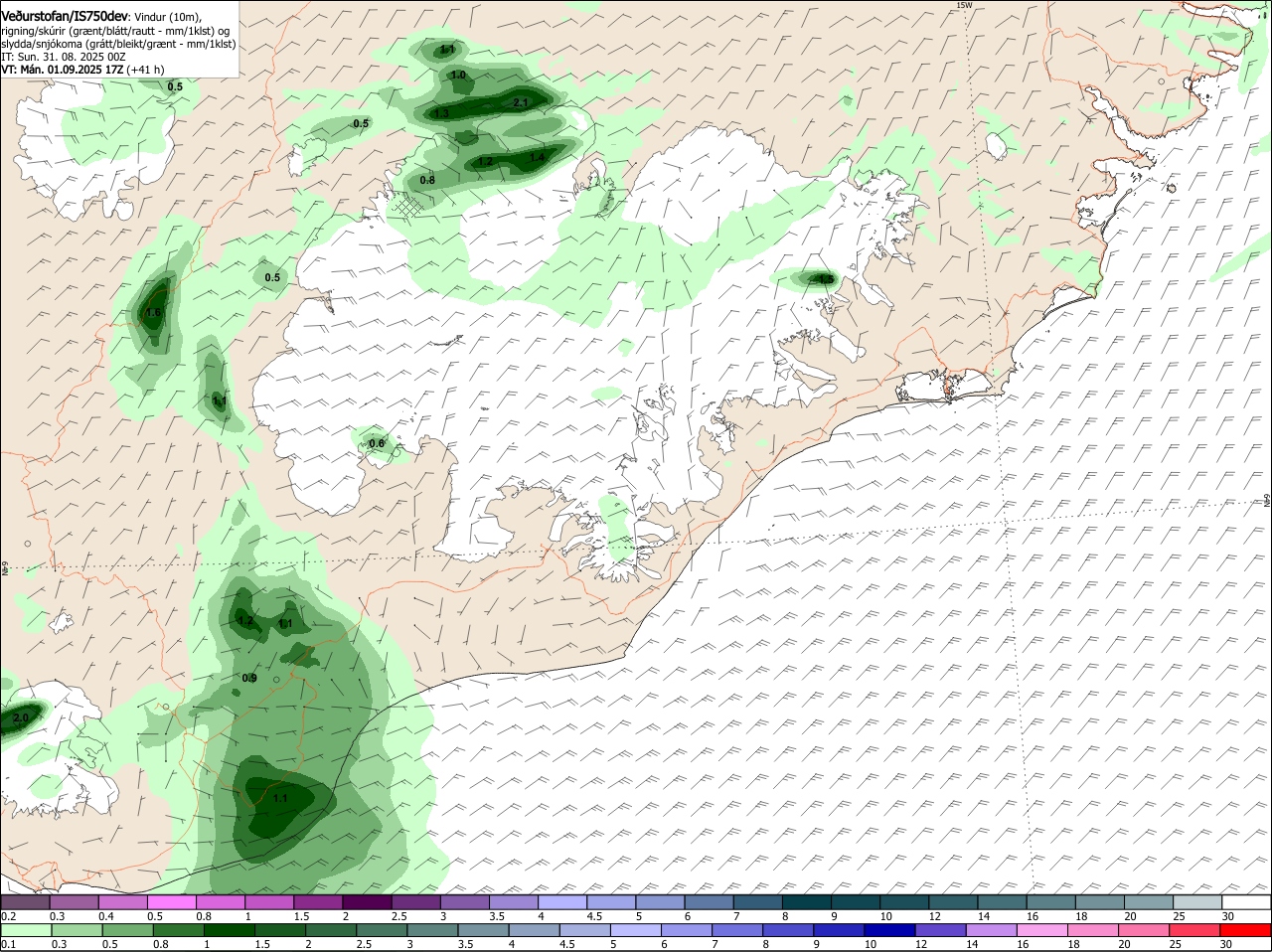The image size is (1272, 952).
Task: Select rain scale swatch between 2 and 2.5
Action: [330, 930]
